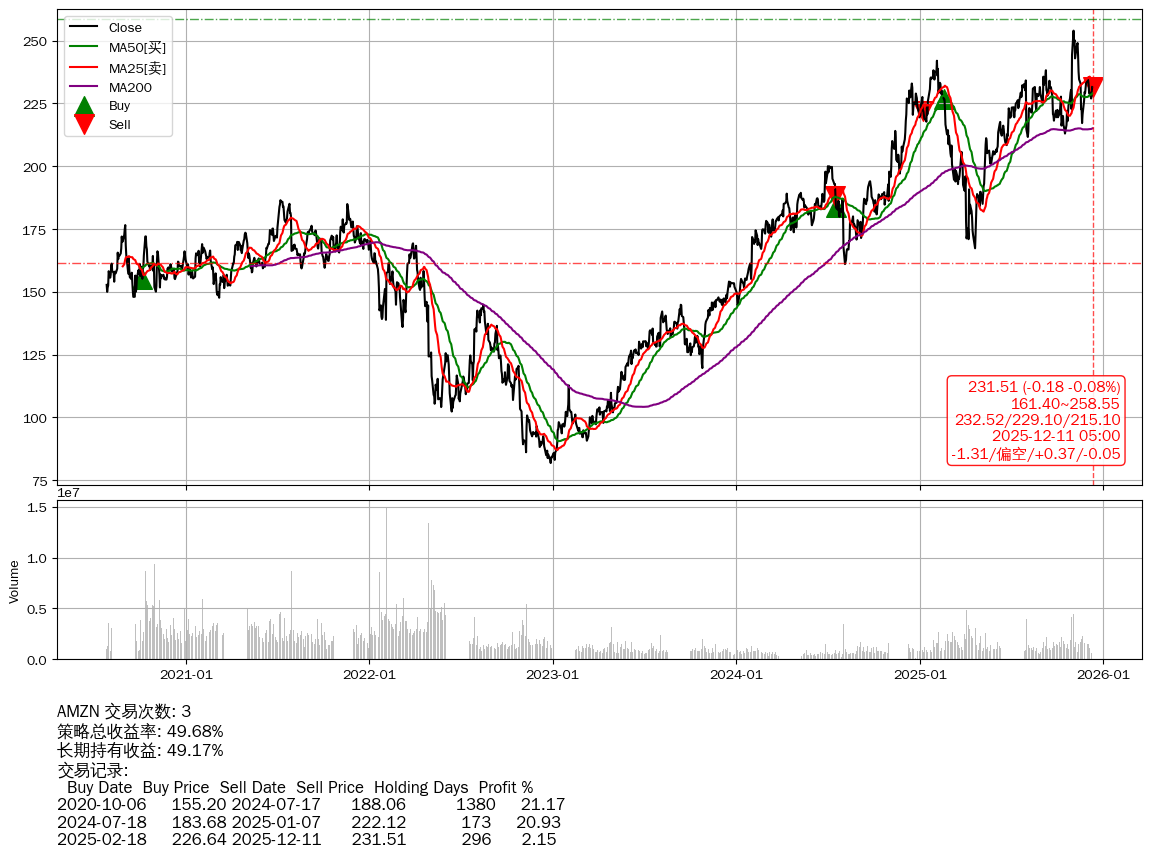Click the 2023-01 tick label on x-axis
Image resolution: width=1152 pixels, height=857 pixels.
coord(553,675)
